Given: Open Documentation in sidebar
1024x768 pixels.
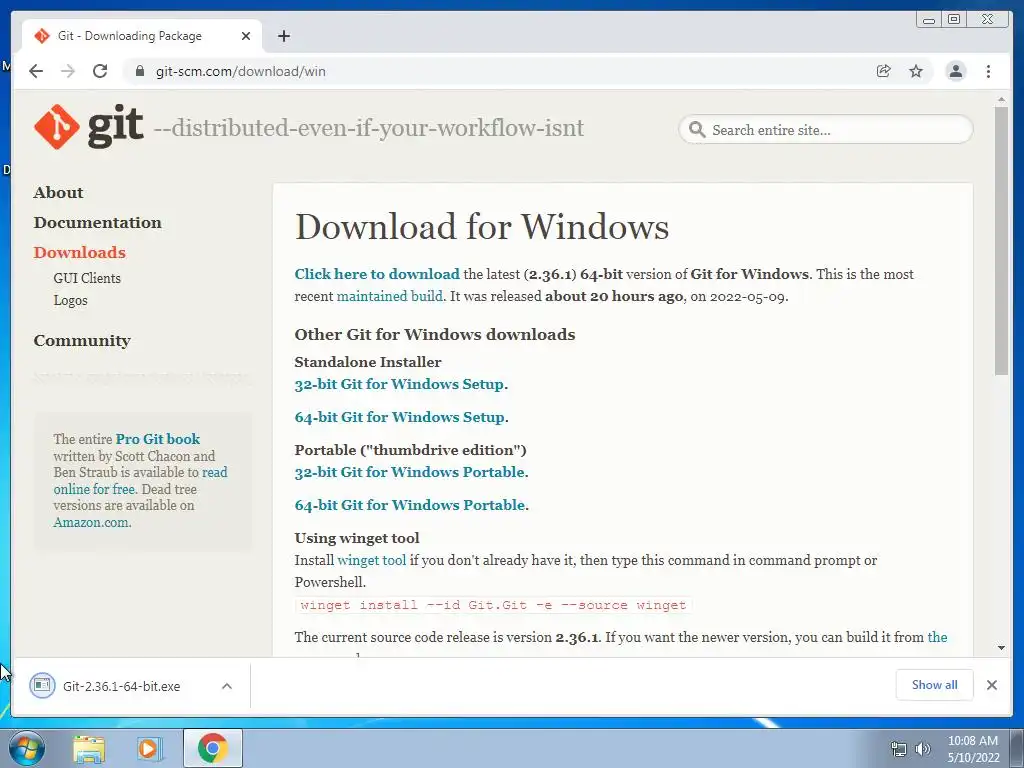Looking at the screenshot, I should pyautogui.click(x=97, y=223).
